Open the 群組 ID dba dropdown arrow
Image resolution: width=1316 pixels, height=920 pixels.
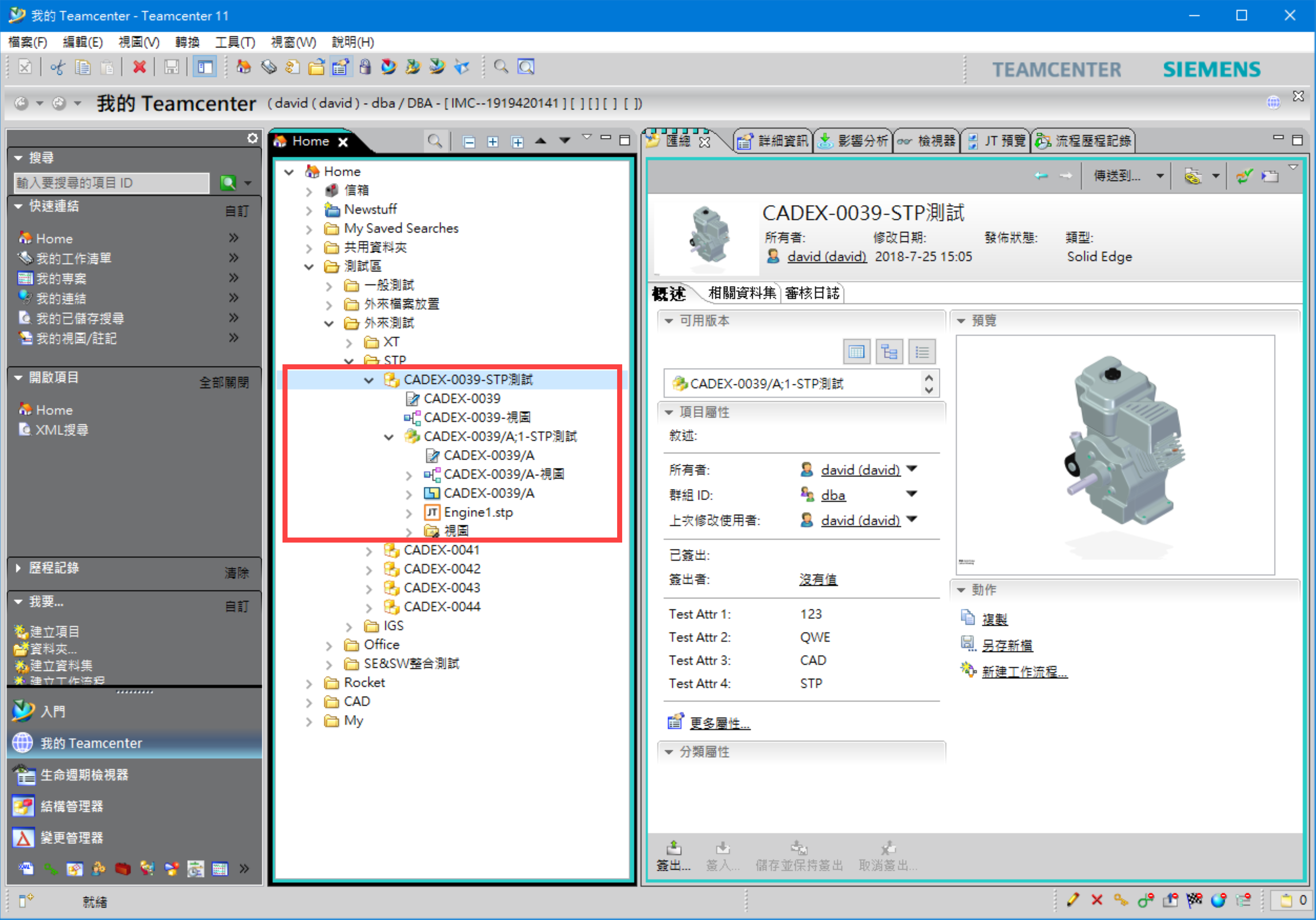pos(912,494)
